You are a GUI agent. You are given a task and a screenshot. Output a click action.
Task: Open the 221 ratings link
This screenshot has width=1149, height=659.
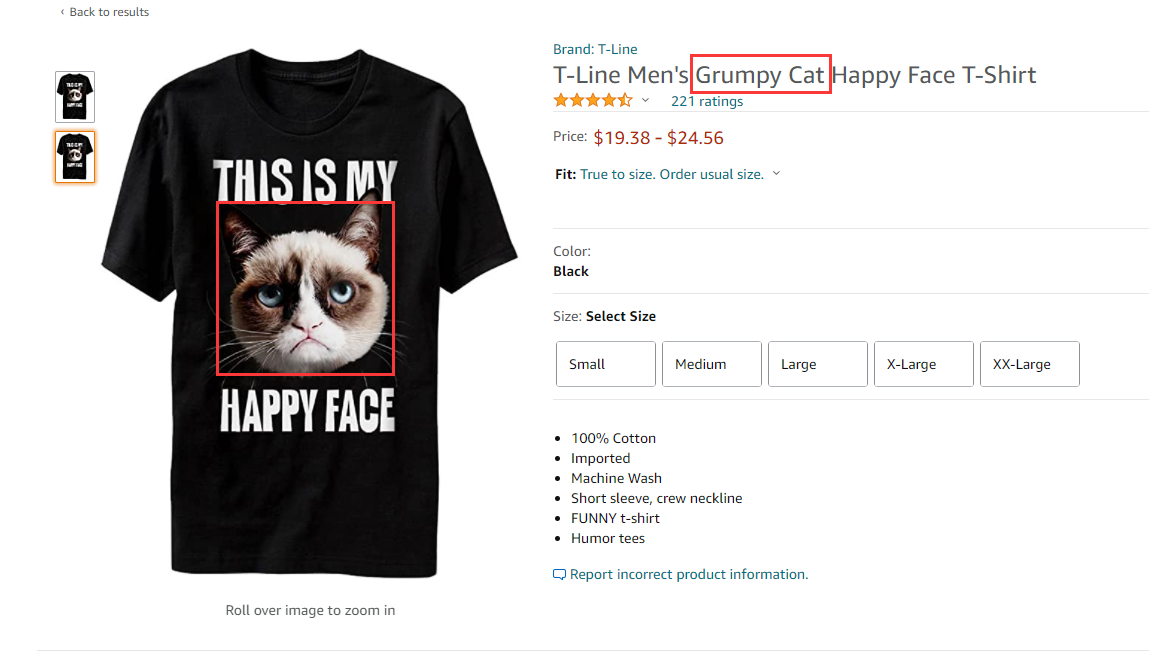pos(706,100)
